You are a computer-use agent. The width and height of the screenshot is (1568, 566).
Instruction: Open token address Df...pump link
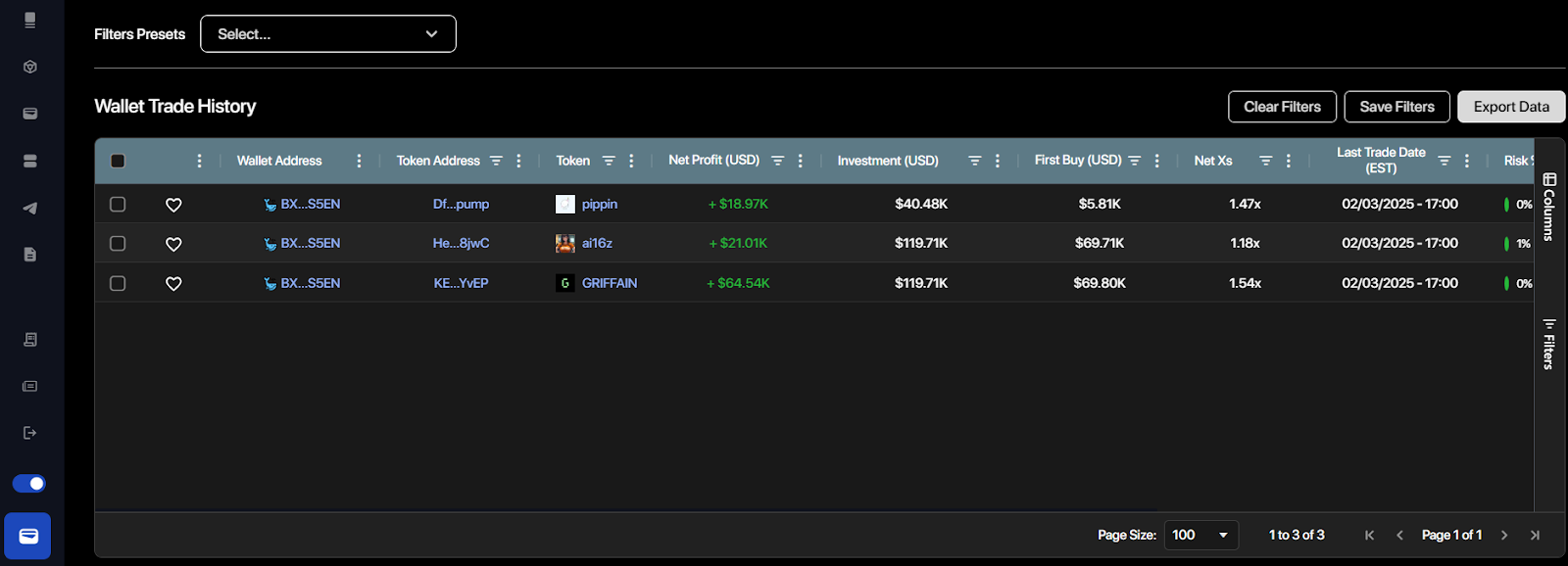(x=461, y=204)
